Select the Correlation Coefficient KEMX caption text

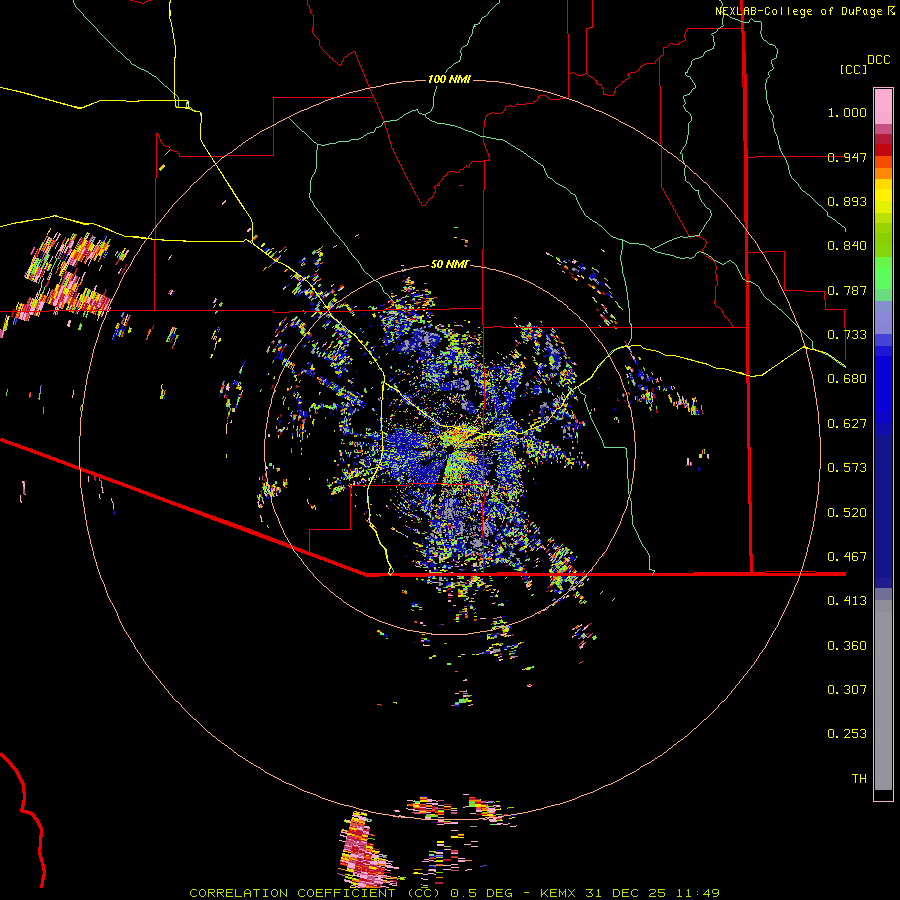[x=454, y=893]
